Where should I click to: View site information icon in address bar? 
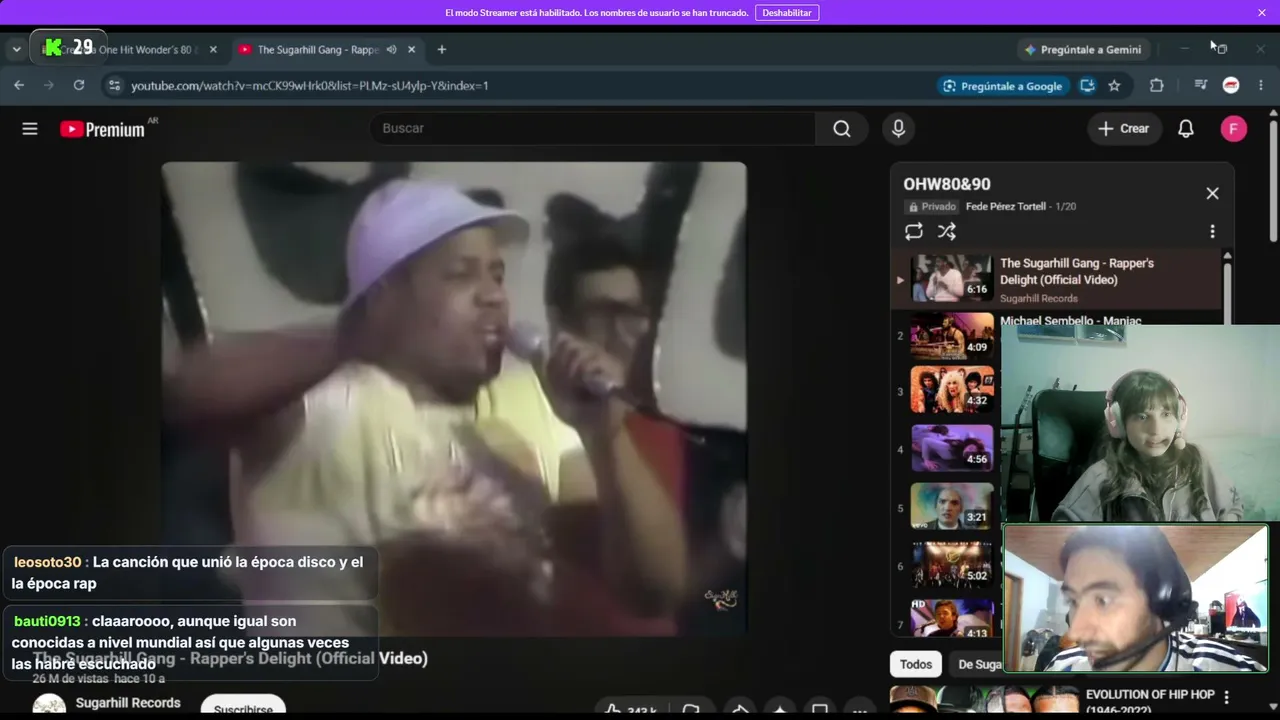point(114,86)
